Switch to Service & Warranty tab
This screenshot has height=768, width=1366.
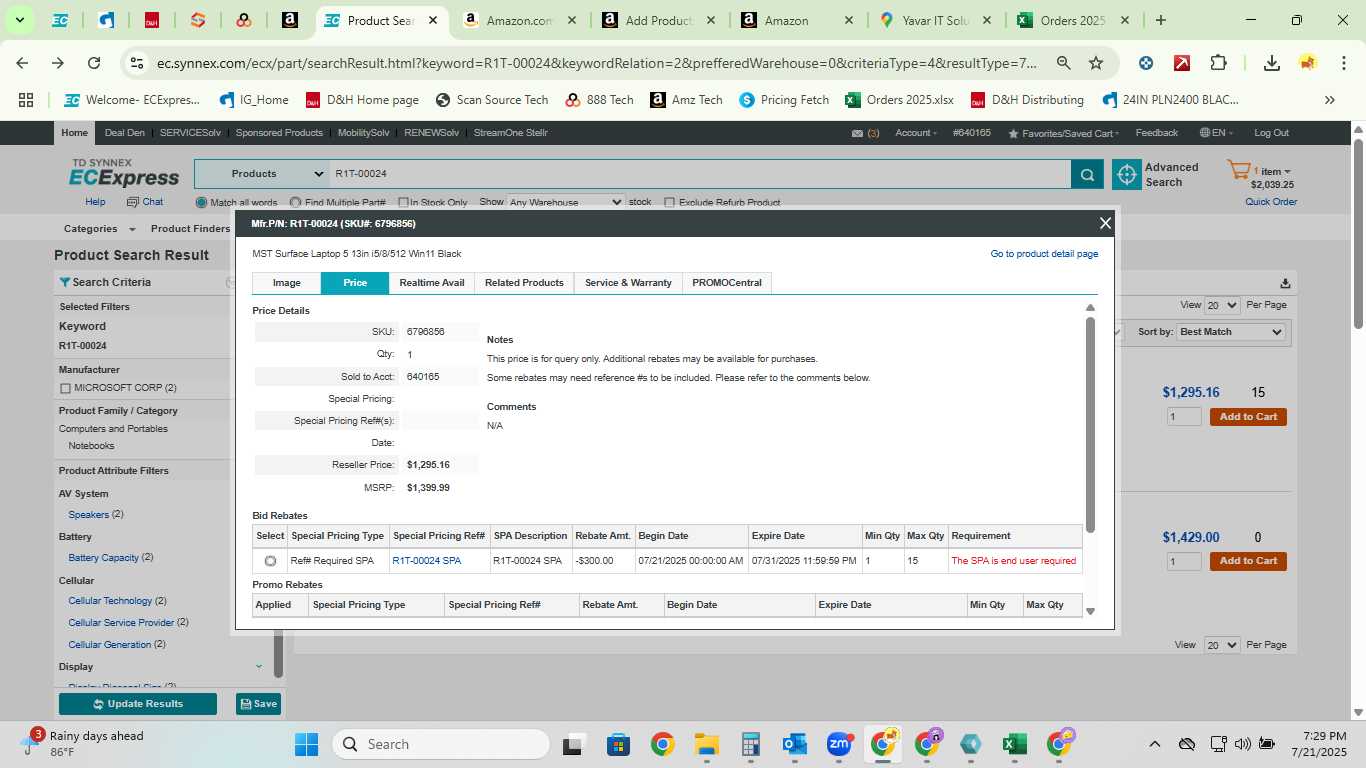pyautogui.click(x=628, y=283)
